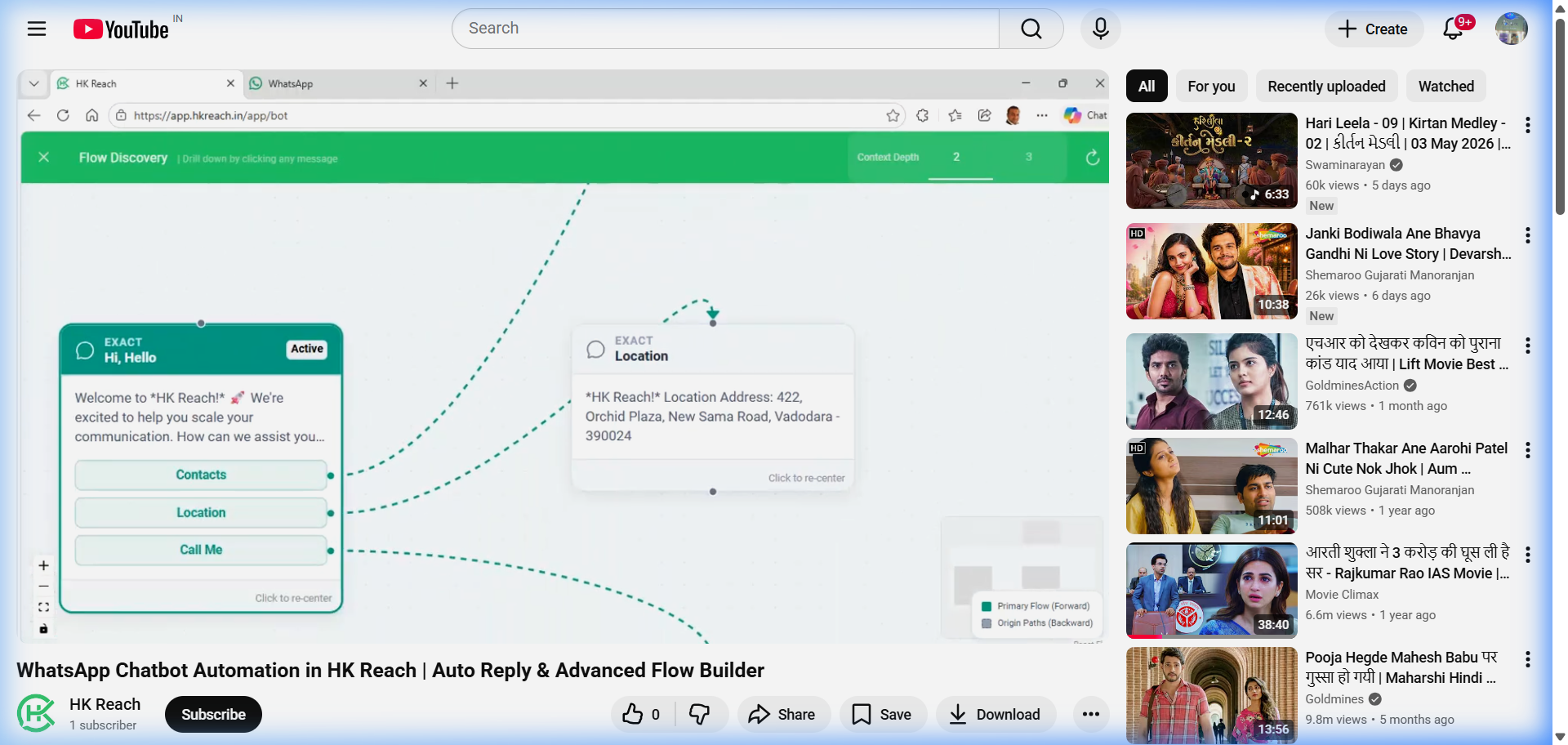1568x745 pixels.
Task: Click the search magnifier button
Action: (1031, 29)
